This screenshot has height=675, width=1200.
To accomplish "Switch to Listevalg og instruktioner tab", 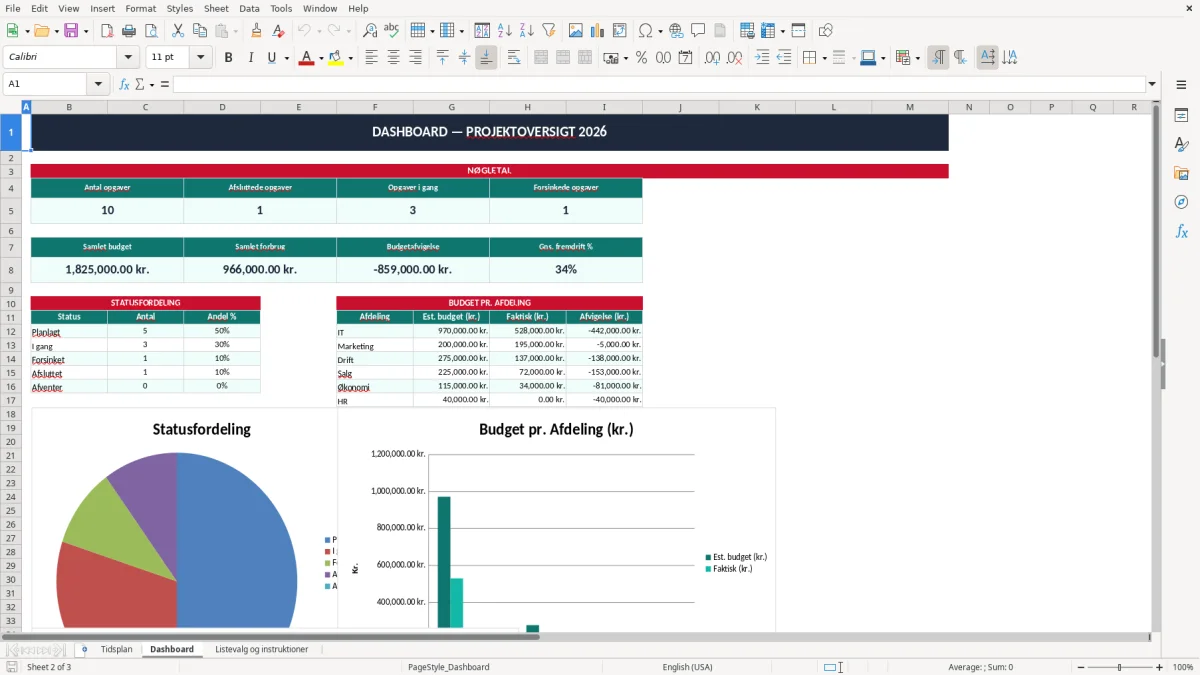I will click(x=262, y=649).
